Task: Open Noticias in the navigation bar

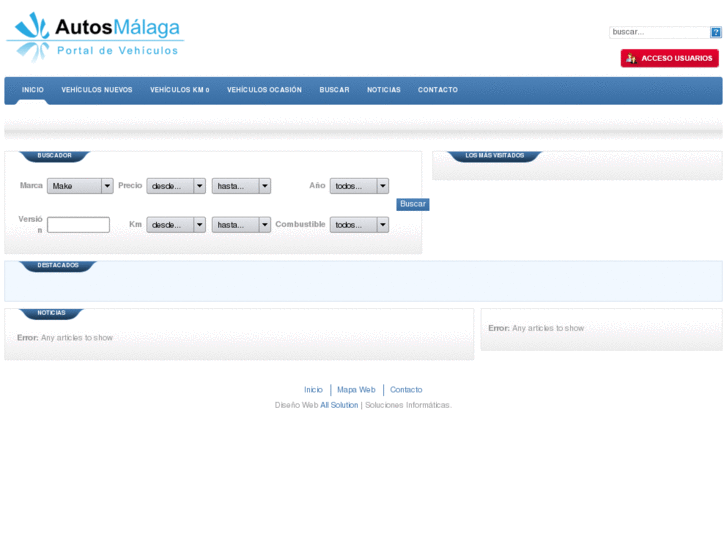Action: click(384, 90)
